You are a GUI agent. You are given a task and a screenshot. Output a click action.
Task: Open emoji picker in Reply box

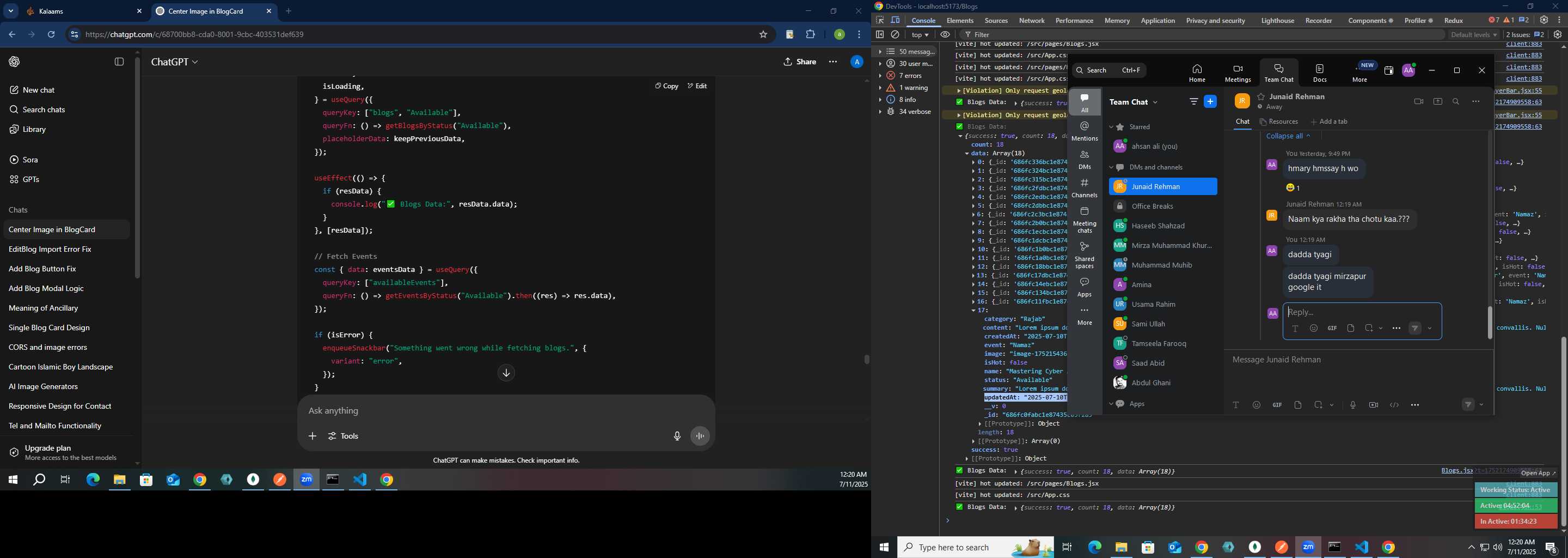[1314, 329]
